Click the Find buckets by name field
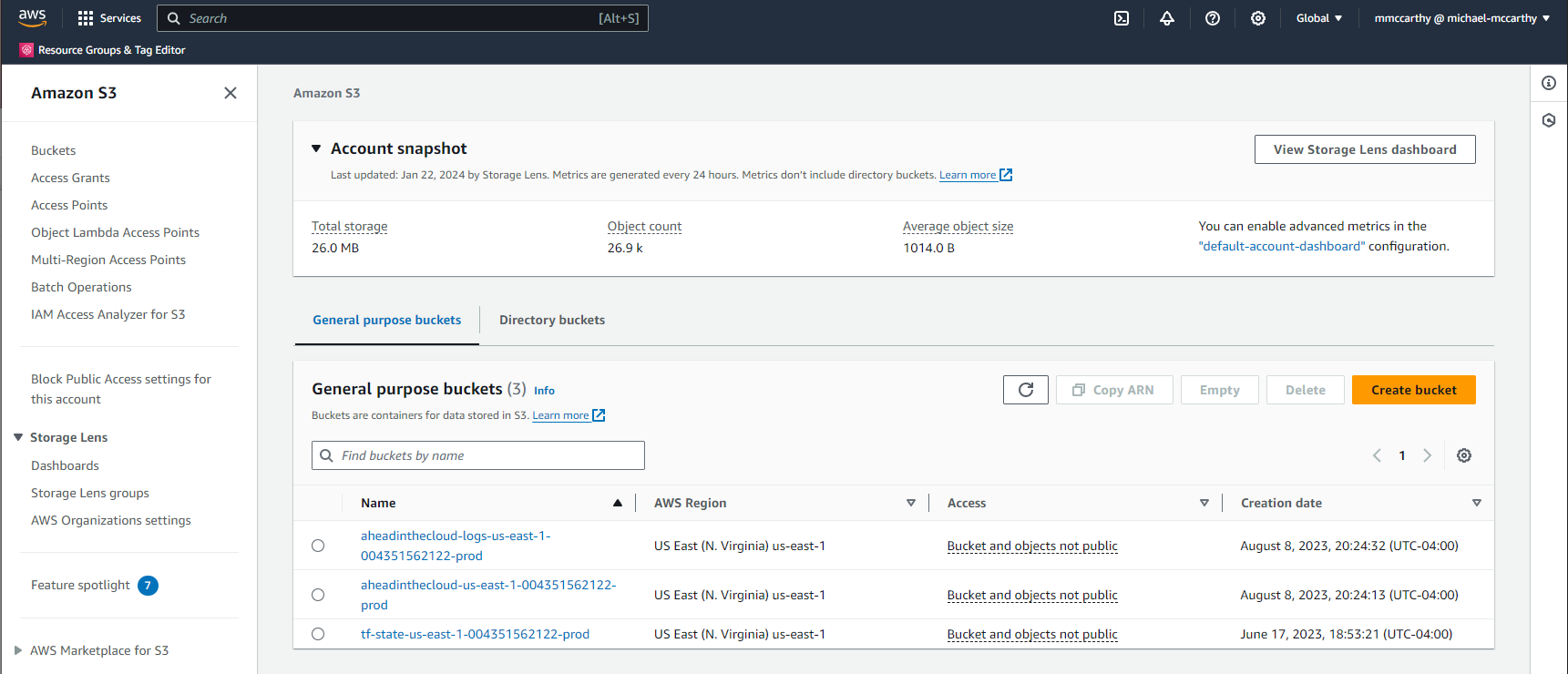This screenshot has height=674, width=1568. coord(478,455)
